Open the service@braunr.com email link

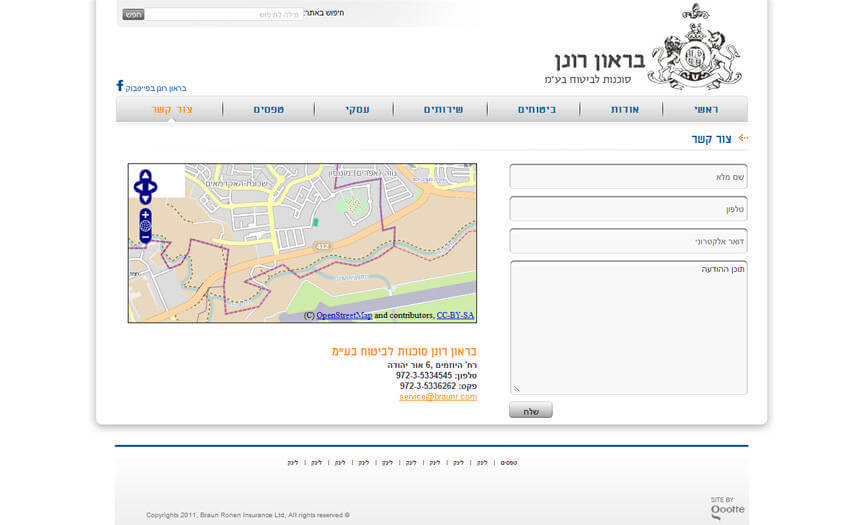[x=438, y=397]
